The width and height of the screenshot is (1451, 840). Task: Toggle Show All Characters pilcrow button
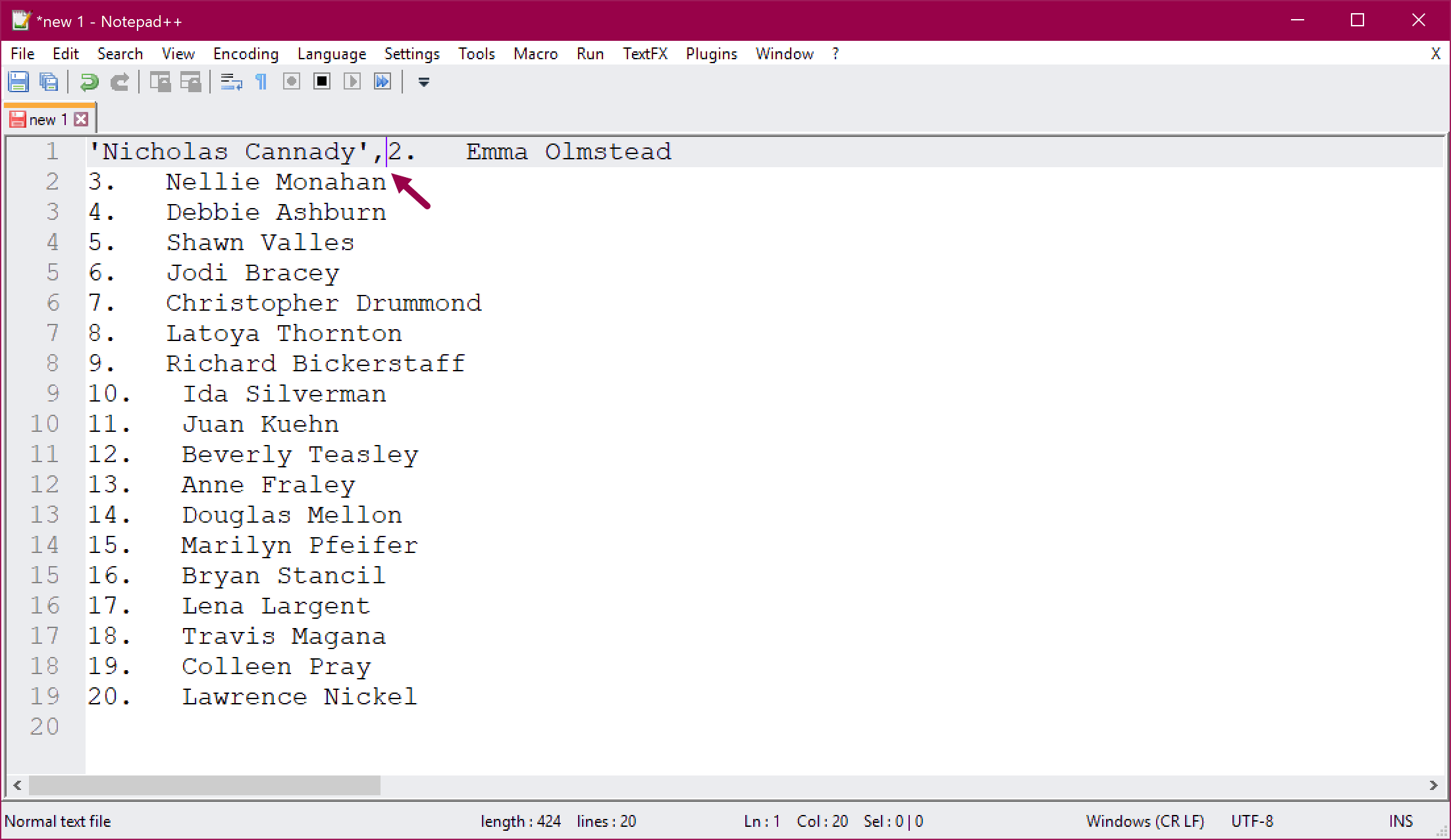pos(261,82)
